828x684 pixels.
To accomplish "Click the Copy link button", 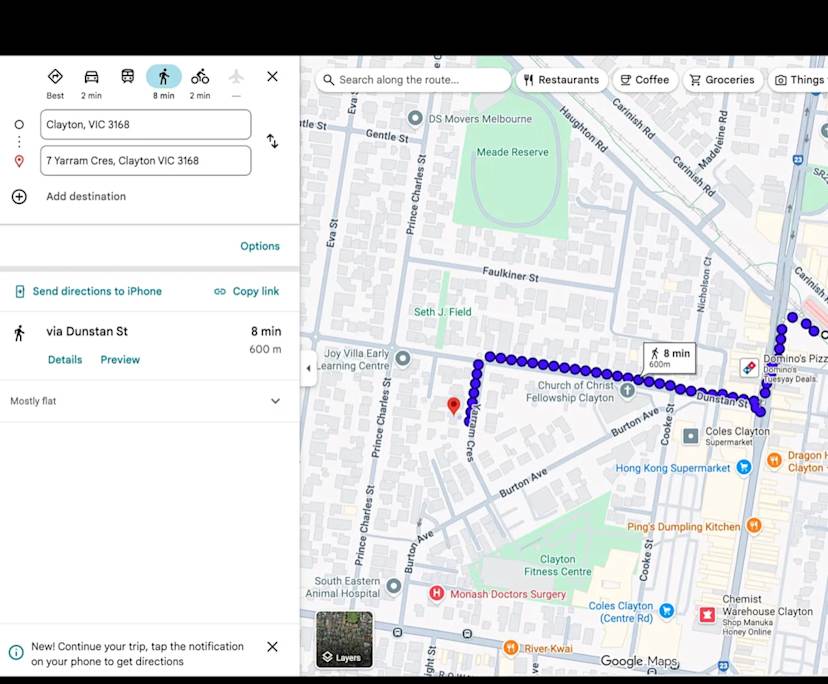I will click(x=247, y=291).
